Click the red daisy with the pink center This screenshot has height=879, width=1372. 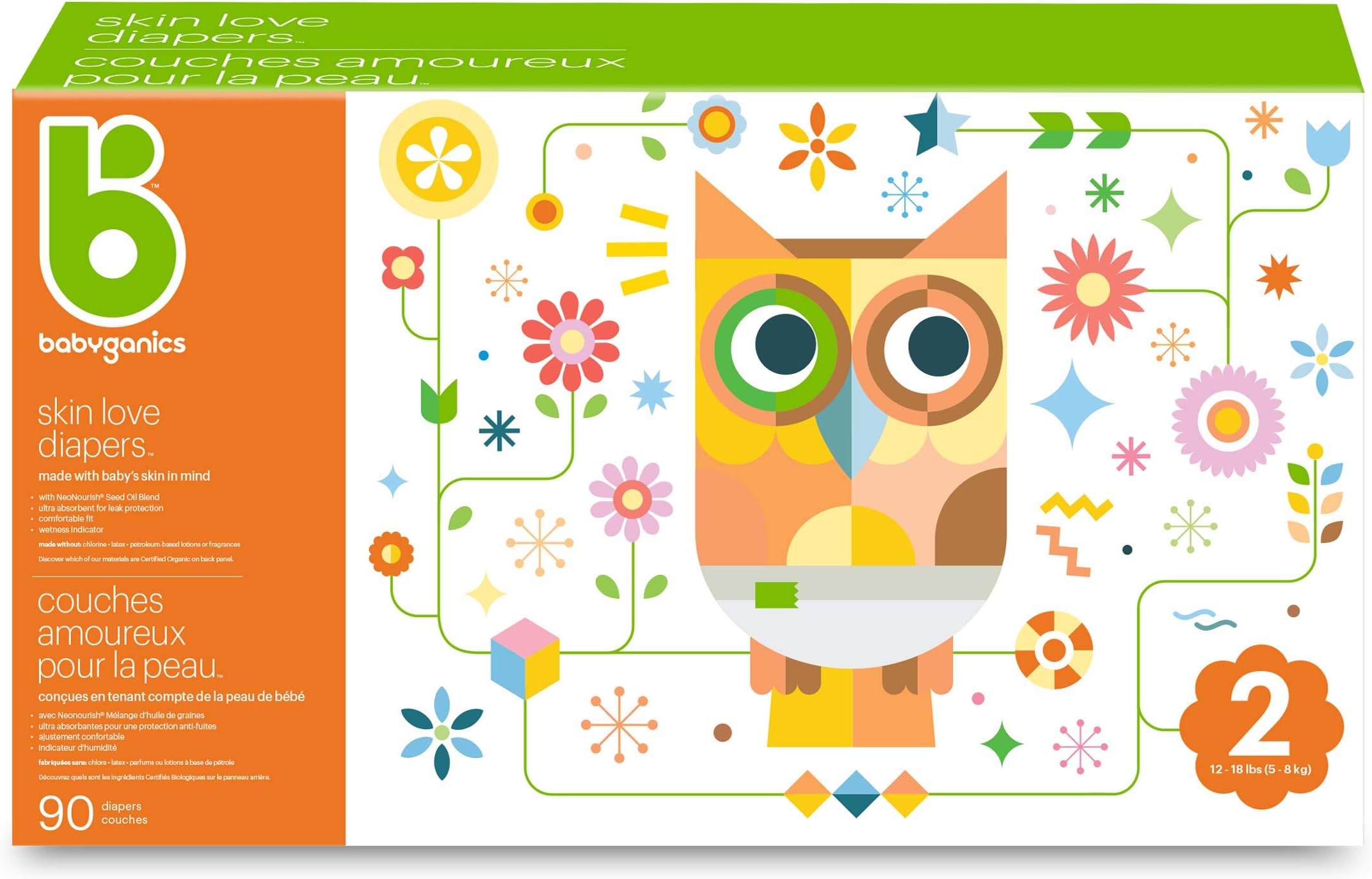tap(571, 341)
